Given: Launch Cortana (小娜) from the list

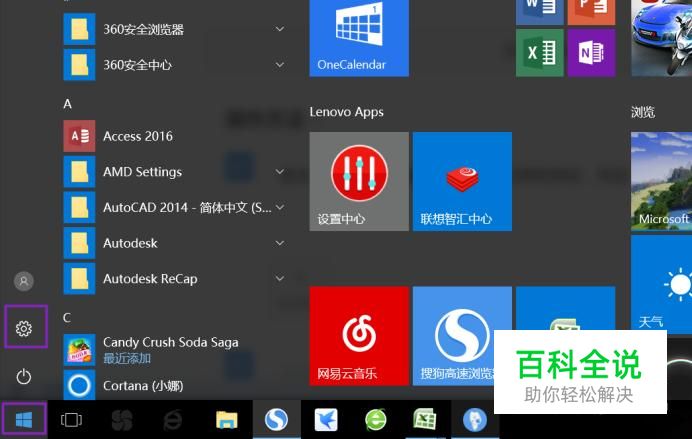Looking at the screenshot, I should coord(177,385).
